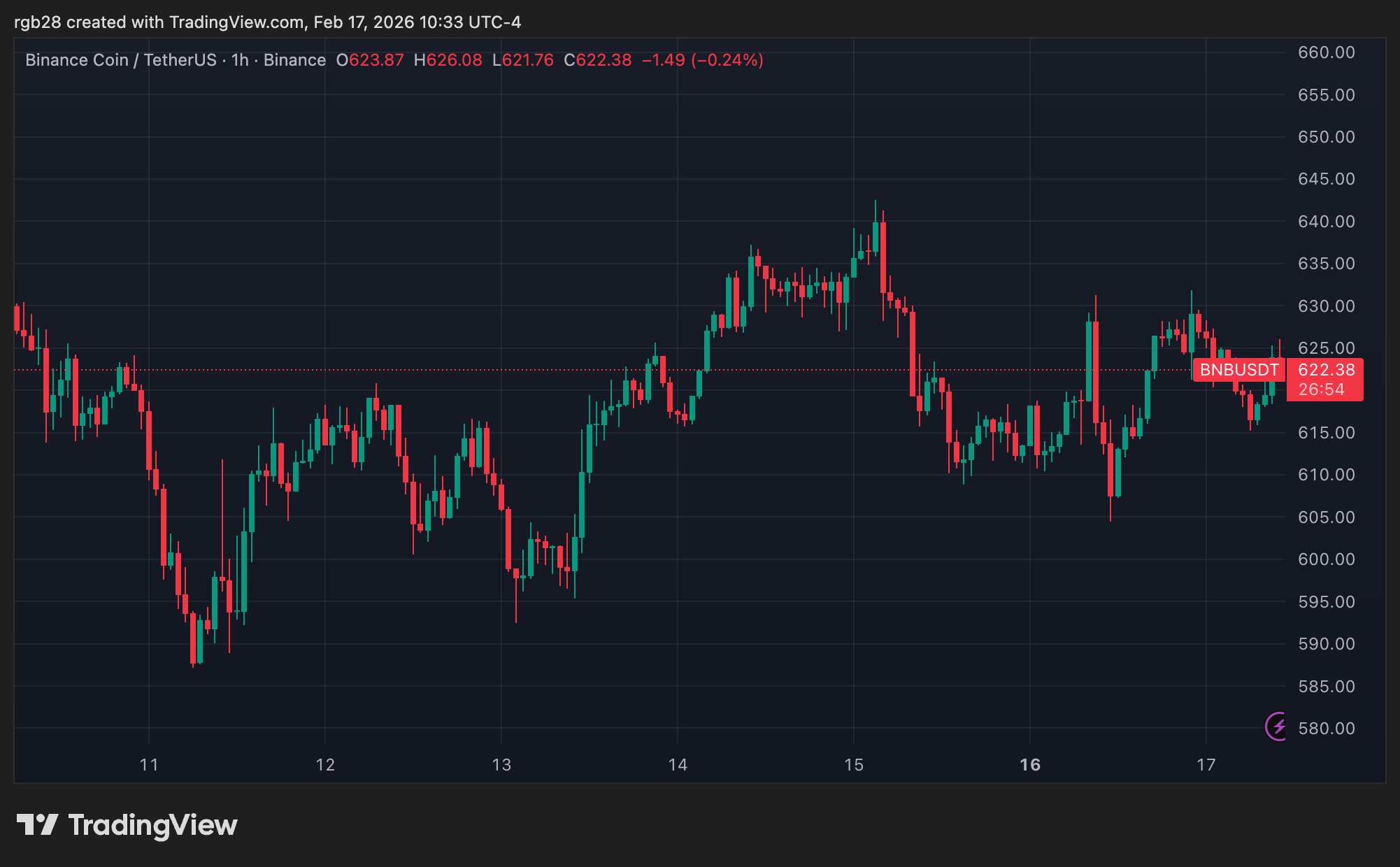Click the purple lightning bolt icon

point(1278,726)
